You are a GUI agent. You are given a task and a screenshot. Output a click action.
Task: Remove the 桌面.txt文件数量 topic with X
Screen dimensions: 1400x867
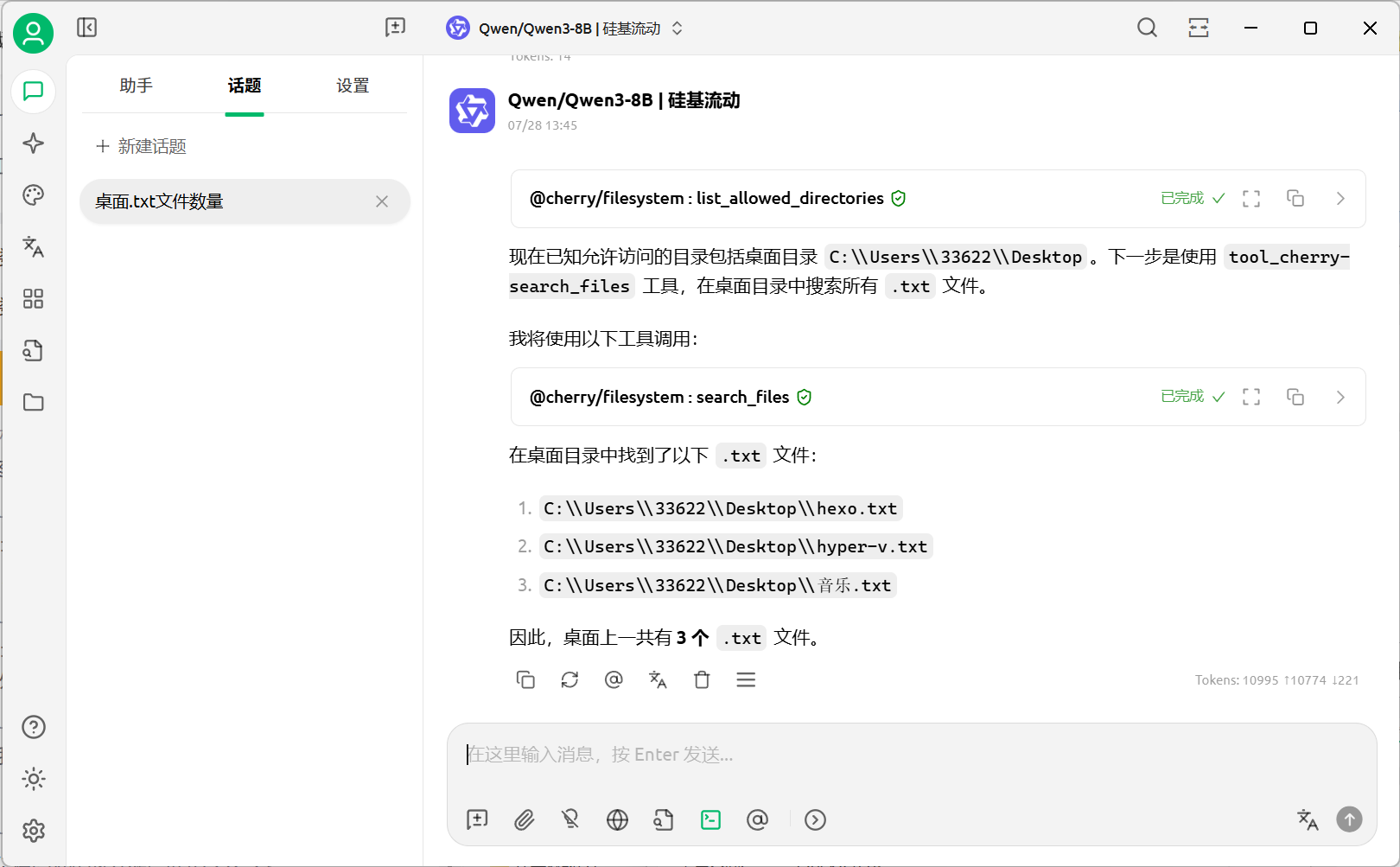click(x=382, y=201)
